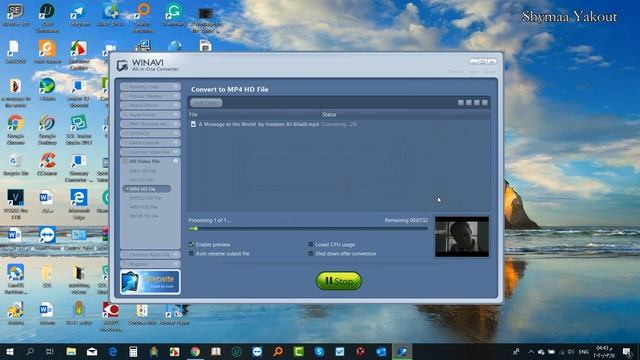Open Recycle Bin desktop icon
This screenshot has width=640, height=360.
click(16, 164)
